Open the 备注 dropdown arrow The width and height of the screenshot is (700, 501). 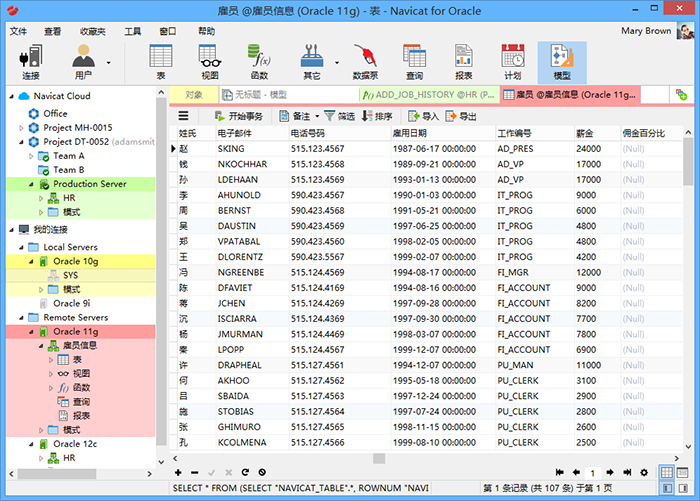click(317, 117)
